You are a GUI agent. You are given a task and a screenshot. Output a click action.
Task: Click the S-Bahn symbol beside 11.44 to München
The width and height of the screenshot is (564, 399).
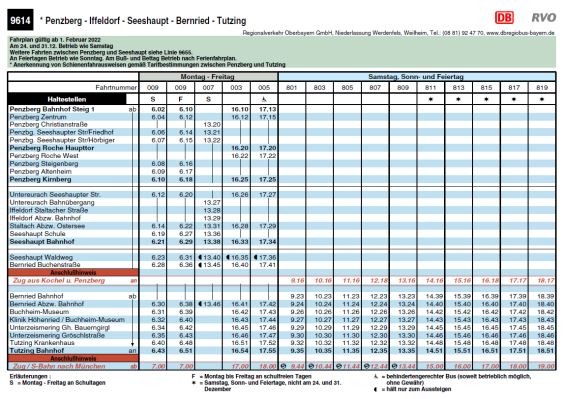(339, 366)
